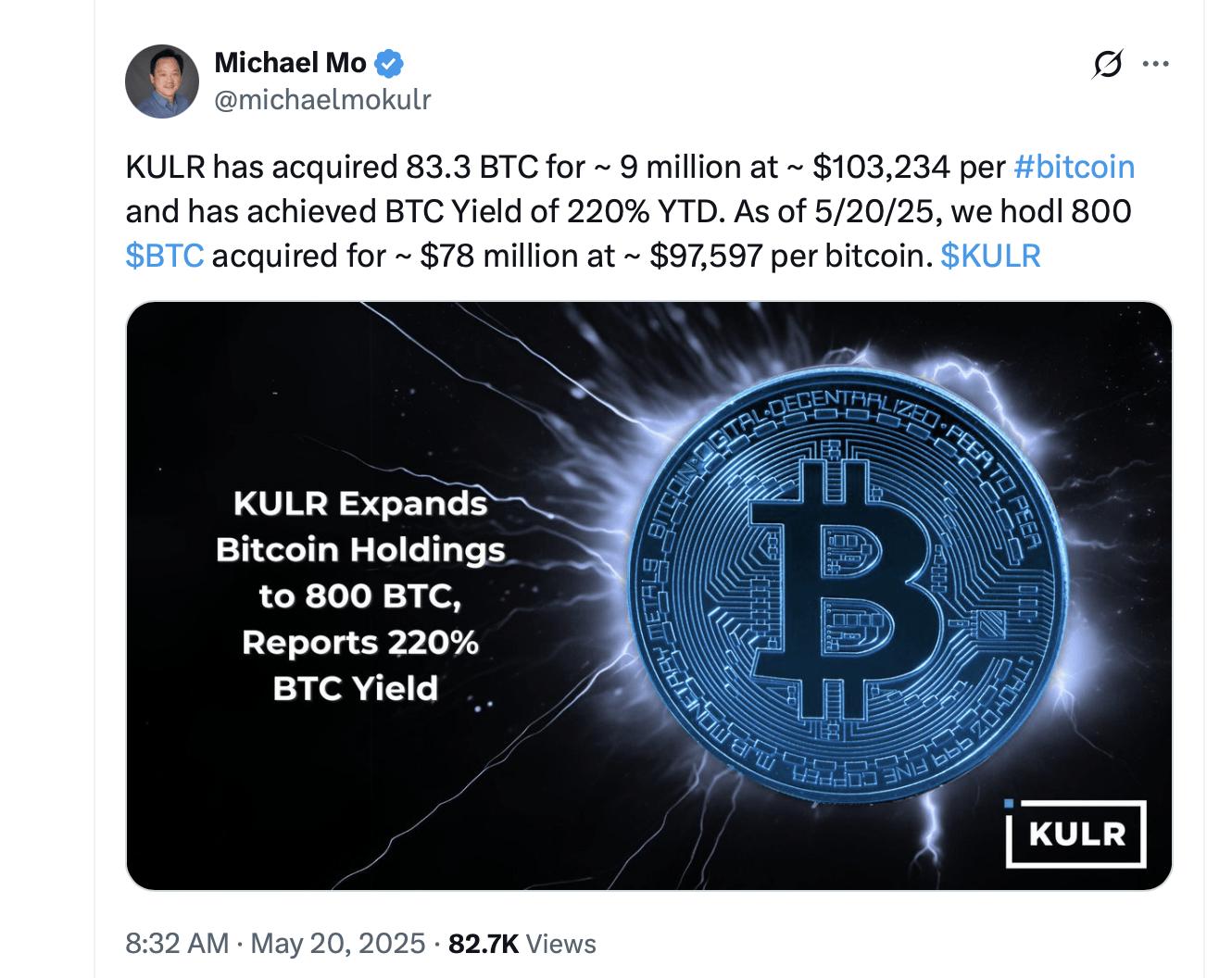The image size is (1232, 978).
Task: Open the #bitcoin hashtag
Action: [x=1074, y=167]
